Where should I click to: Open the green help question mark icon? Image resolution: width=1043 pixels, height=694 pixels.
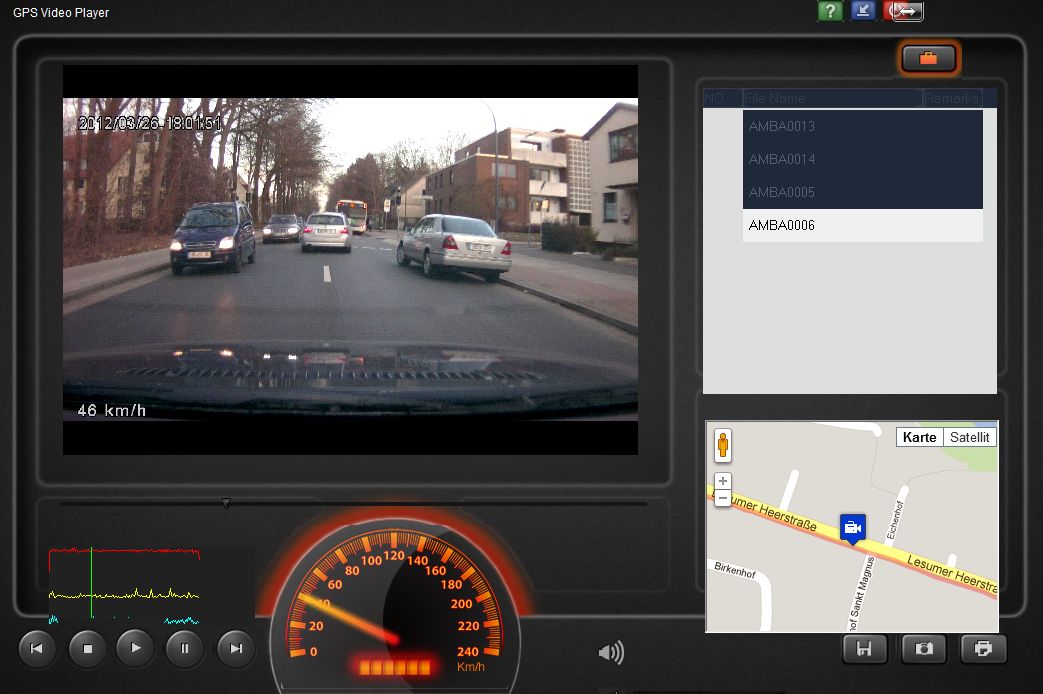point(829,11)
